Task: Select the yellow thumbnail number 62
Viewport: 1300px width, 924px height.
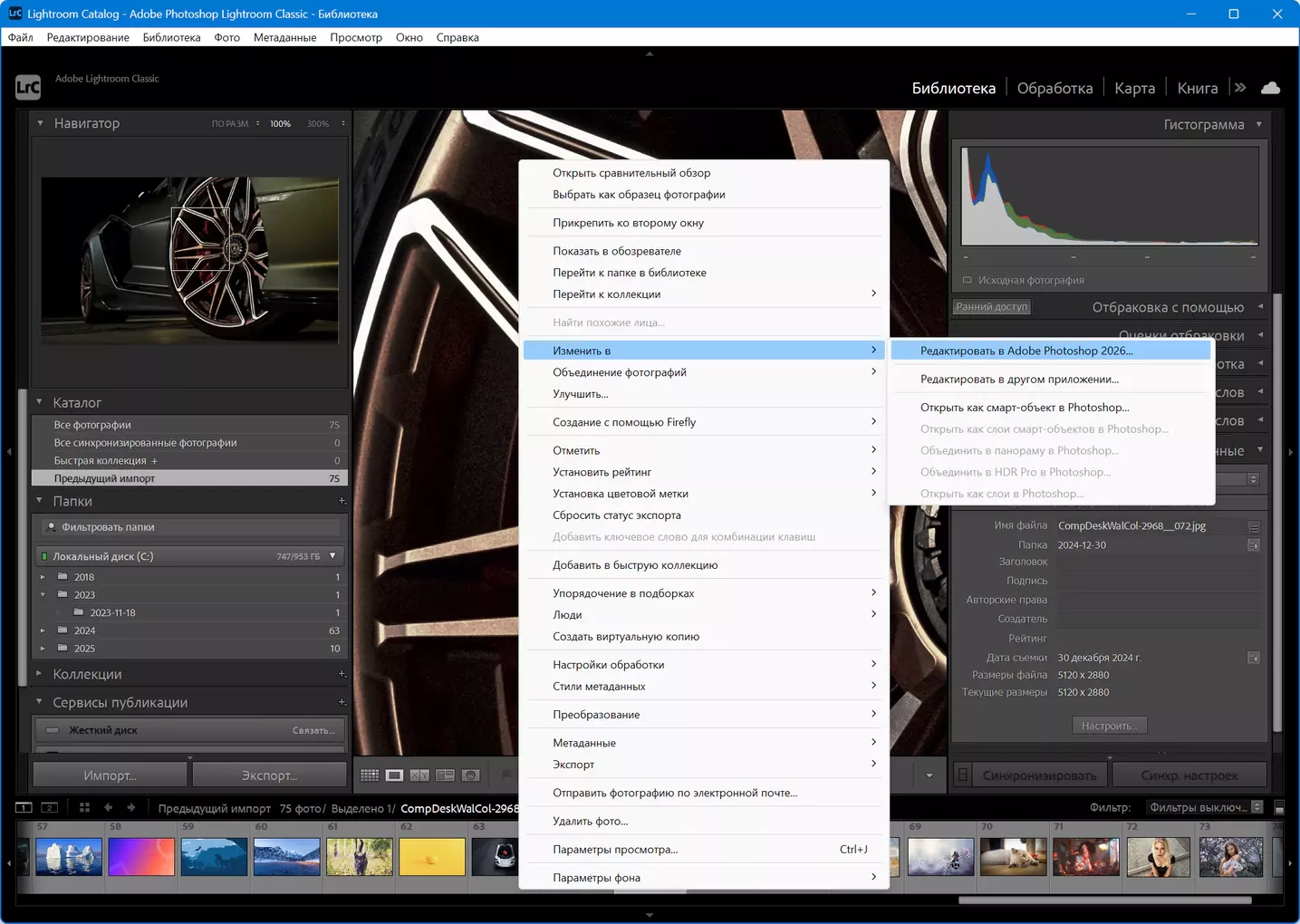Action: (431, 857)
